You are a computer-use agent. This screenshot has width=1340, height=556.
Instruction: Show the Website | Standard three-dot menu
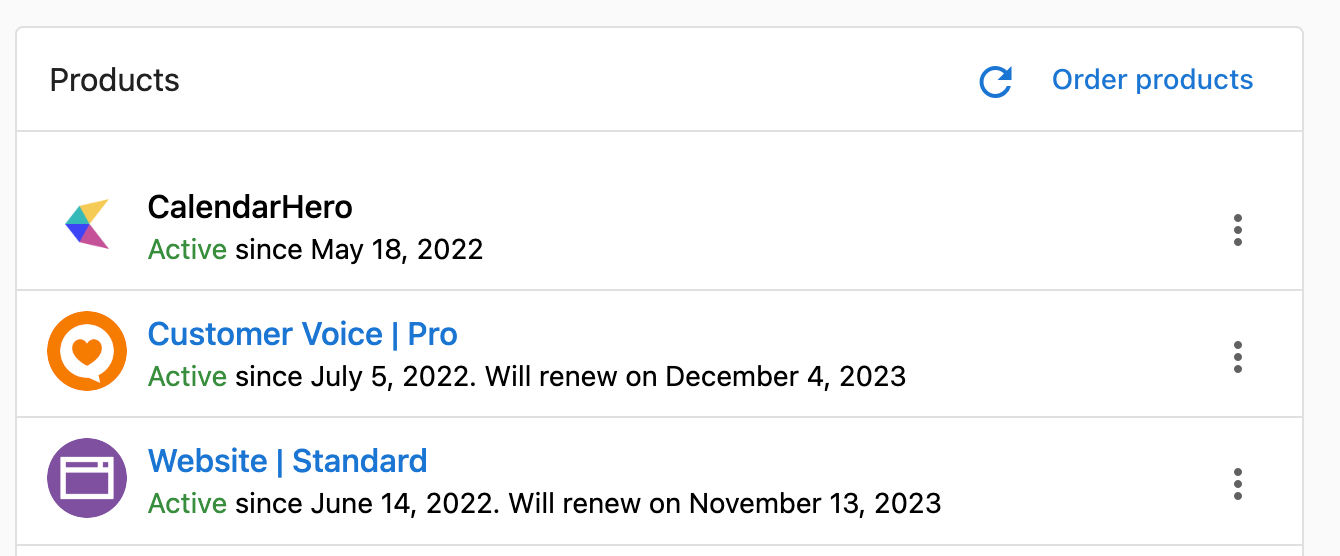point(1238,484)
